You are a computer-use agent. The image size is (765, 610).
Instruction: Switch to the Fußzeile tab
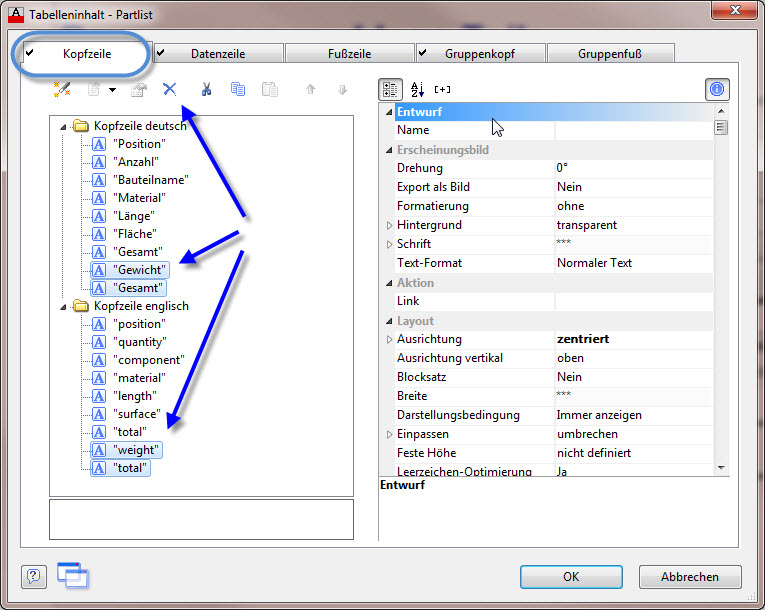tap(349, 53)
